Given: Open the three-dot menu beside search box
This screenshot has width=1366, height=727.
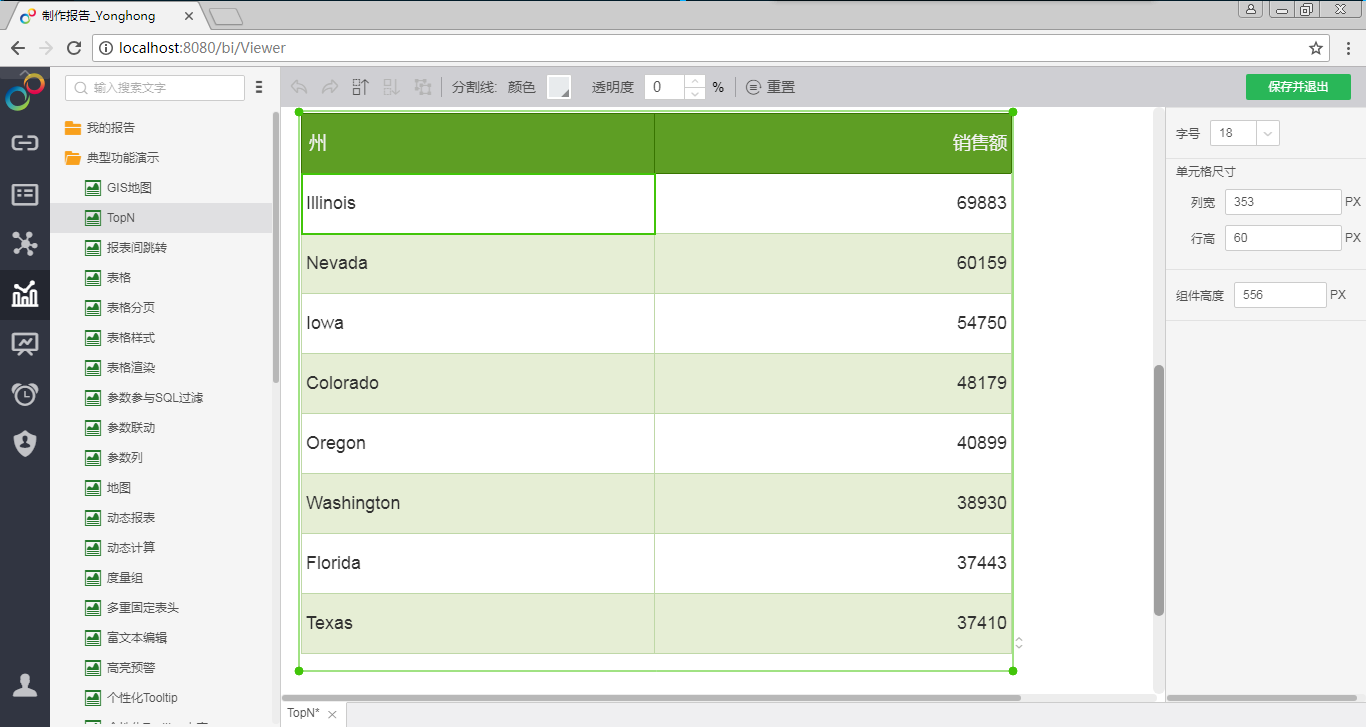Looking at the screenshot, I should [x=259, y=88].
